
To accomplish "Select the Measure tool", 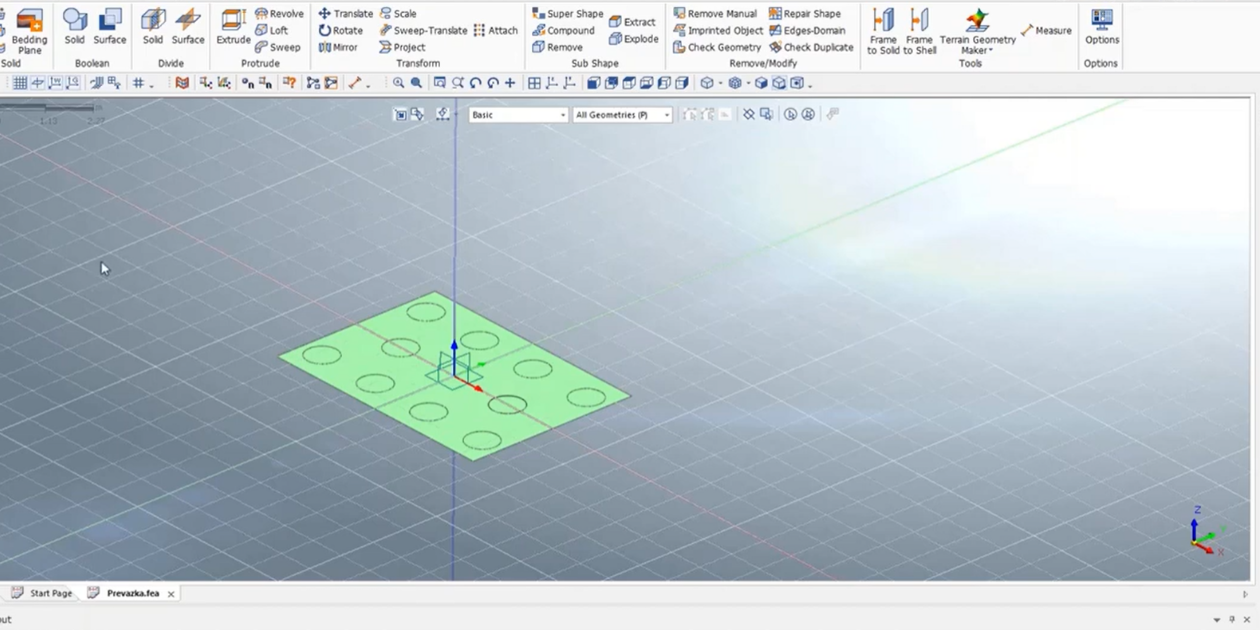I will pyautogui.click(x=1046, y=31).
